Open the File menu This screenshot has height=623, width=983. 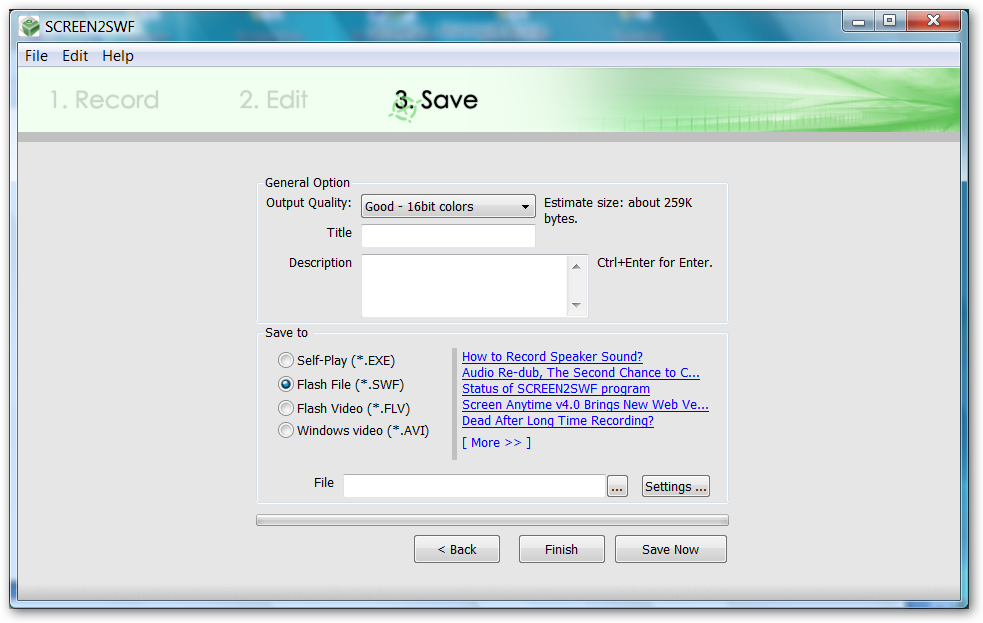click(x=36, y=56)
